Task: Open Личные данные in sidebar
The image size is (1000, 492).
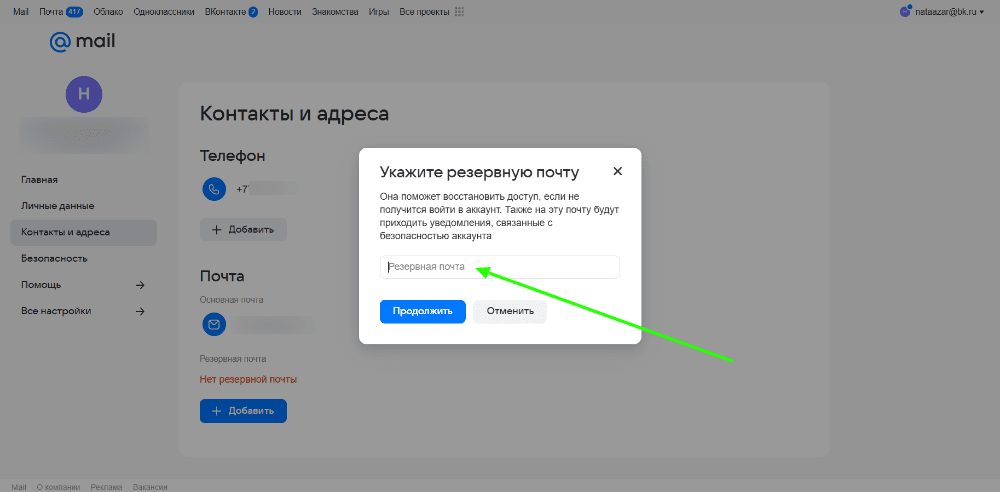Action: [x=57, y=206]
